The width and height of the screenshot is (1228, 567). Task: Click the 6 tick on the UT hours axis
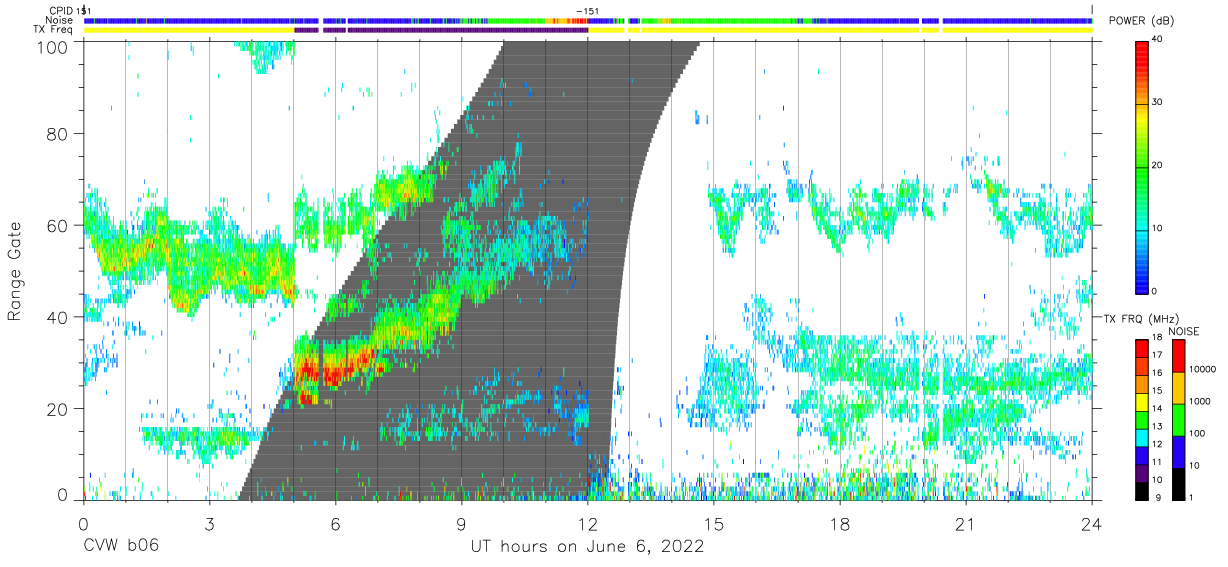point(336,523)
